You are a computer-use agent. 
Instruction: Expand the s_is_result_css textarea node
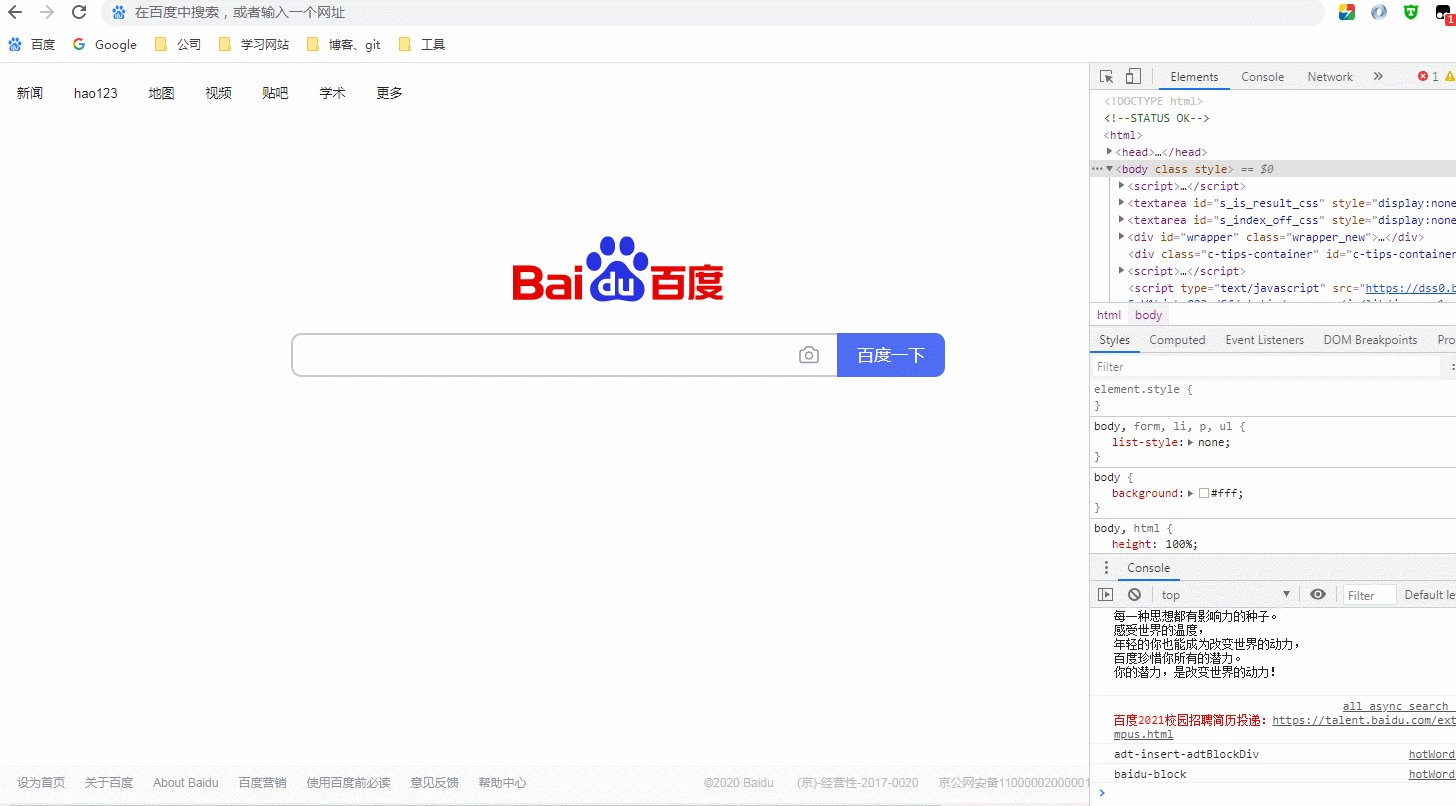click(1122, 203)
